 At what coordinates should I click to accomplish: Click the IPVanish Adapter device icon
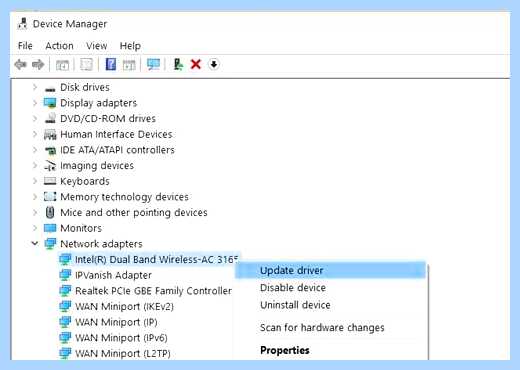(65, 275)
